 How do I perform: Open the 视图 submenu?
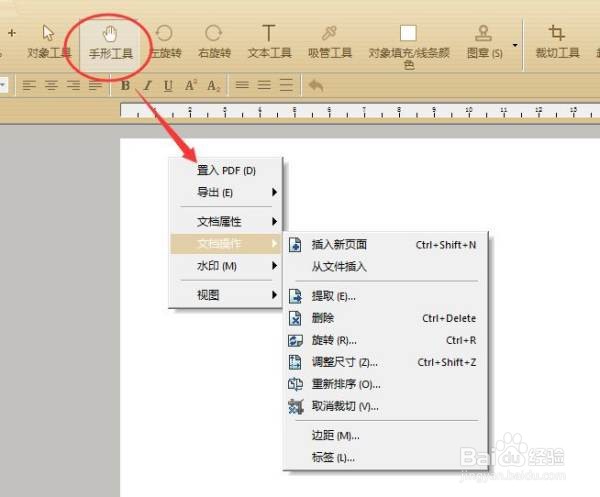226,295
